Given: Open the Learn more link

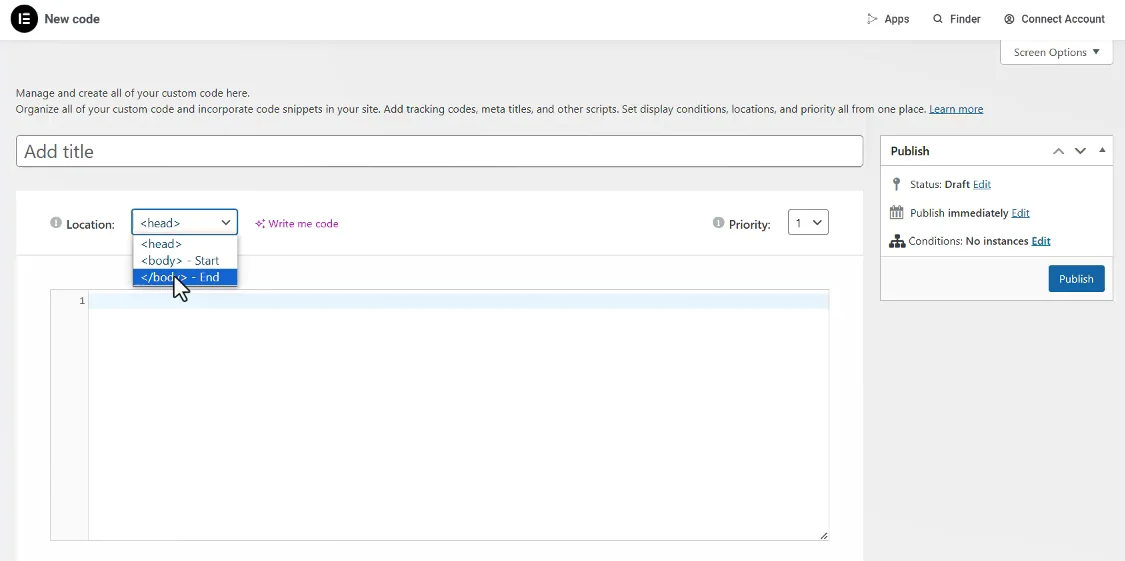Looking at the screenshot, I should pyautogui.click(x=956, y=109).
